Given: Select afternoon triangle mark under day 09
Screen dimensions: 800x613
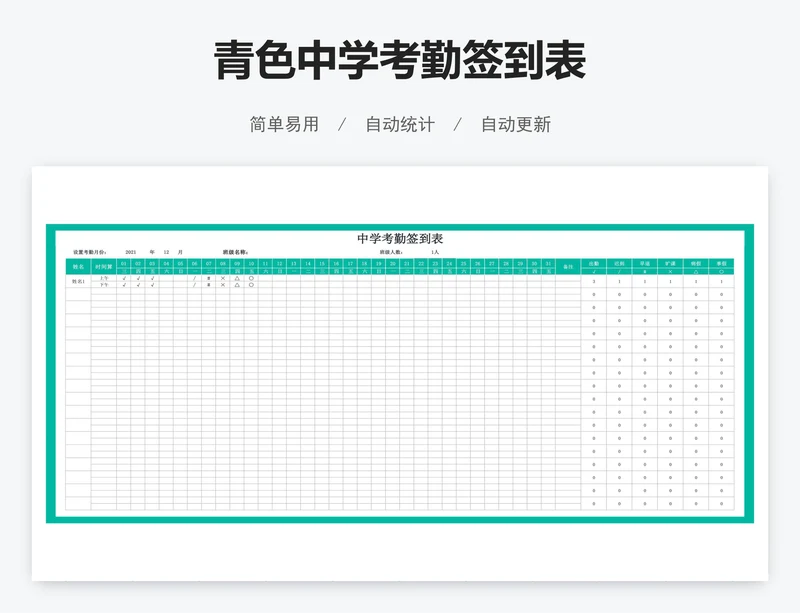Looking at the screenshot, I should [x=237, y=285].
